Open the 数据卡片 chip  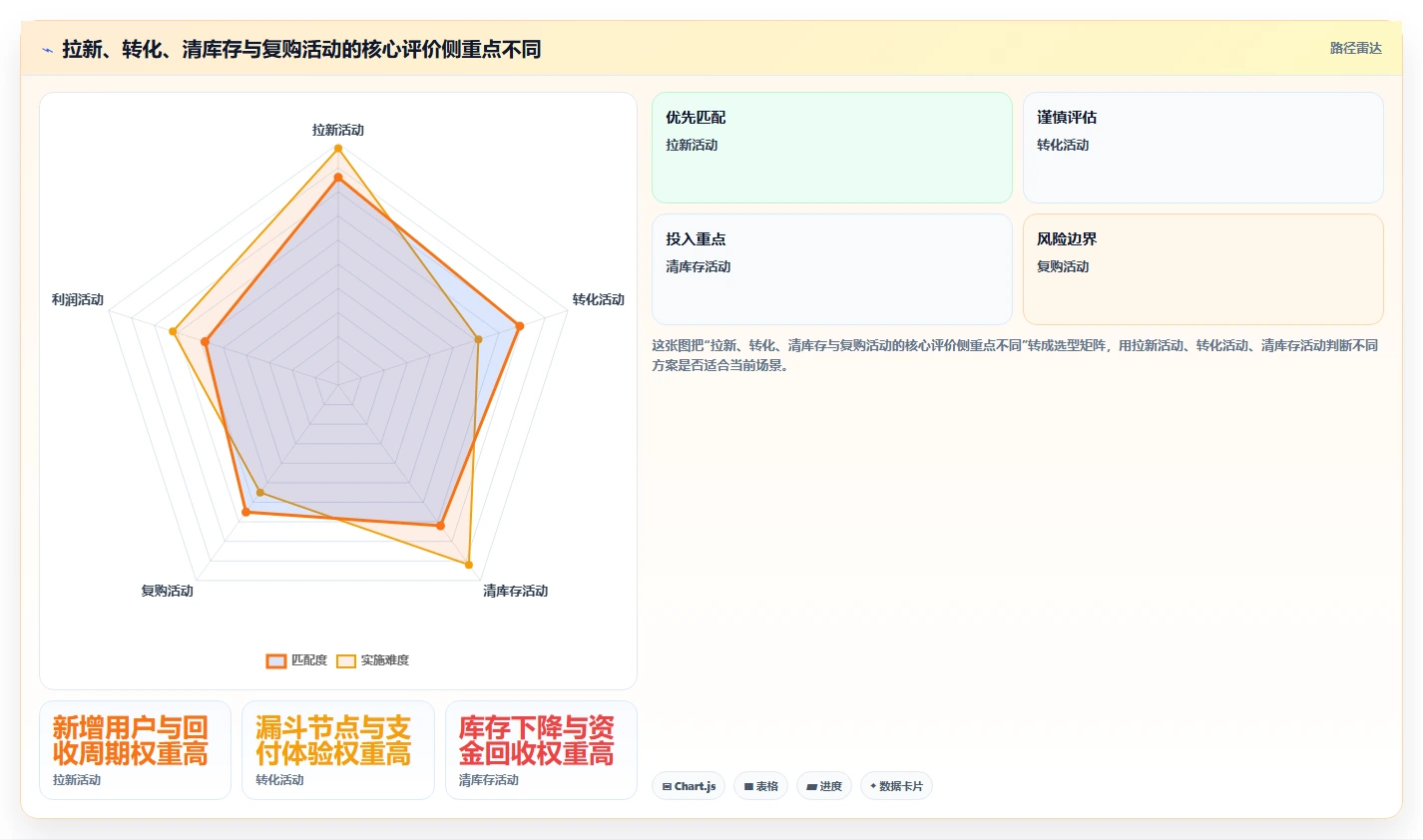click(896, 786)
